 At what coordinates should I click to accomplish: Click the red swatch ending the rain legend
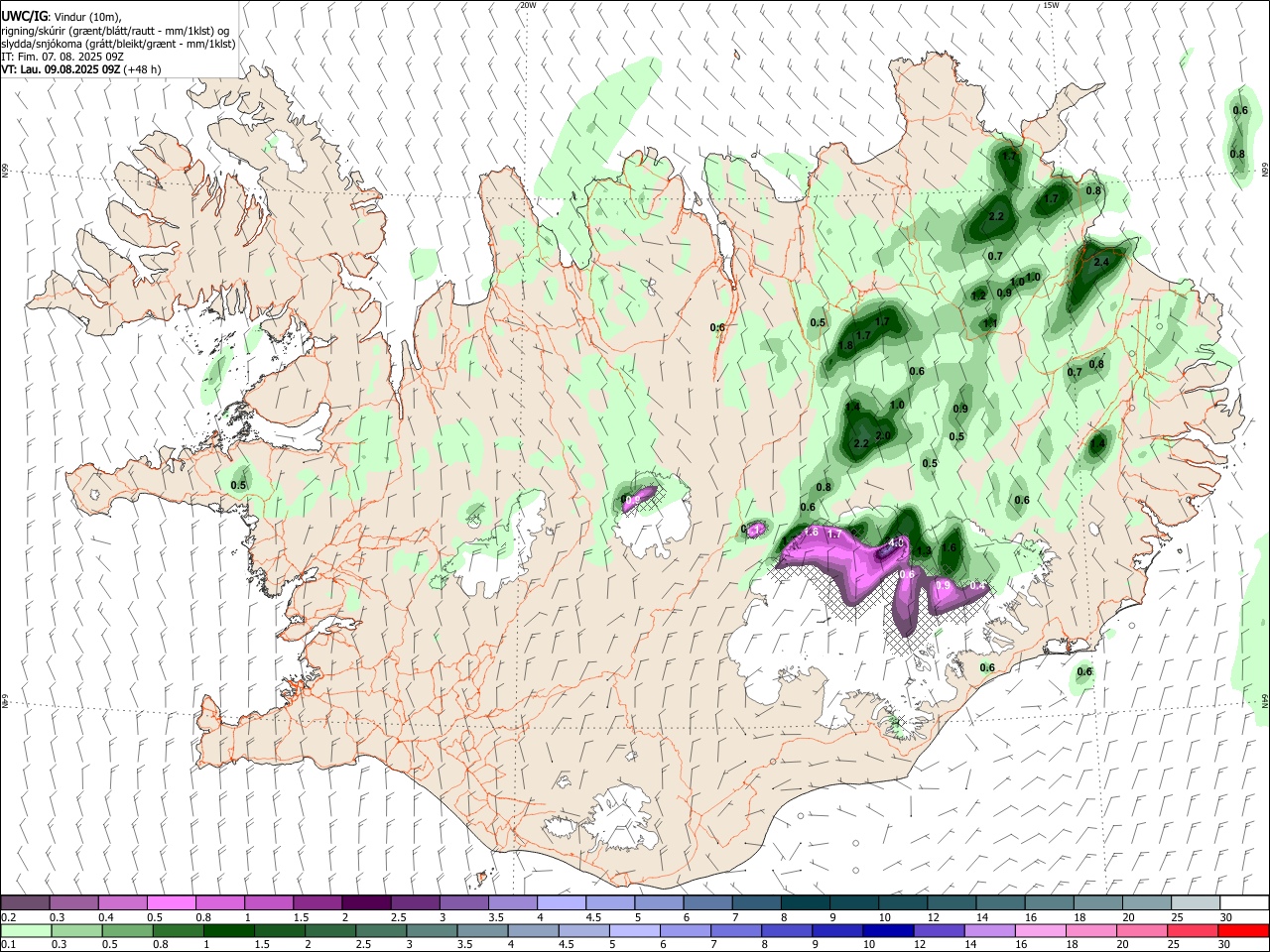tap(1244, 930)
